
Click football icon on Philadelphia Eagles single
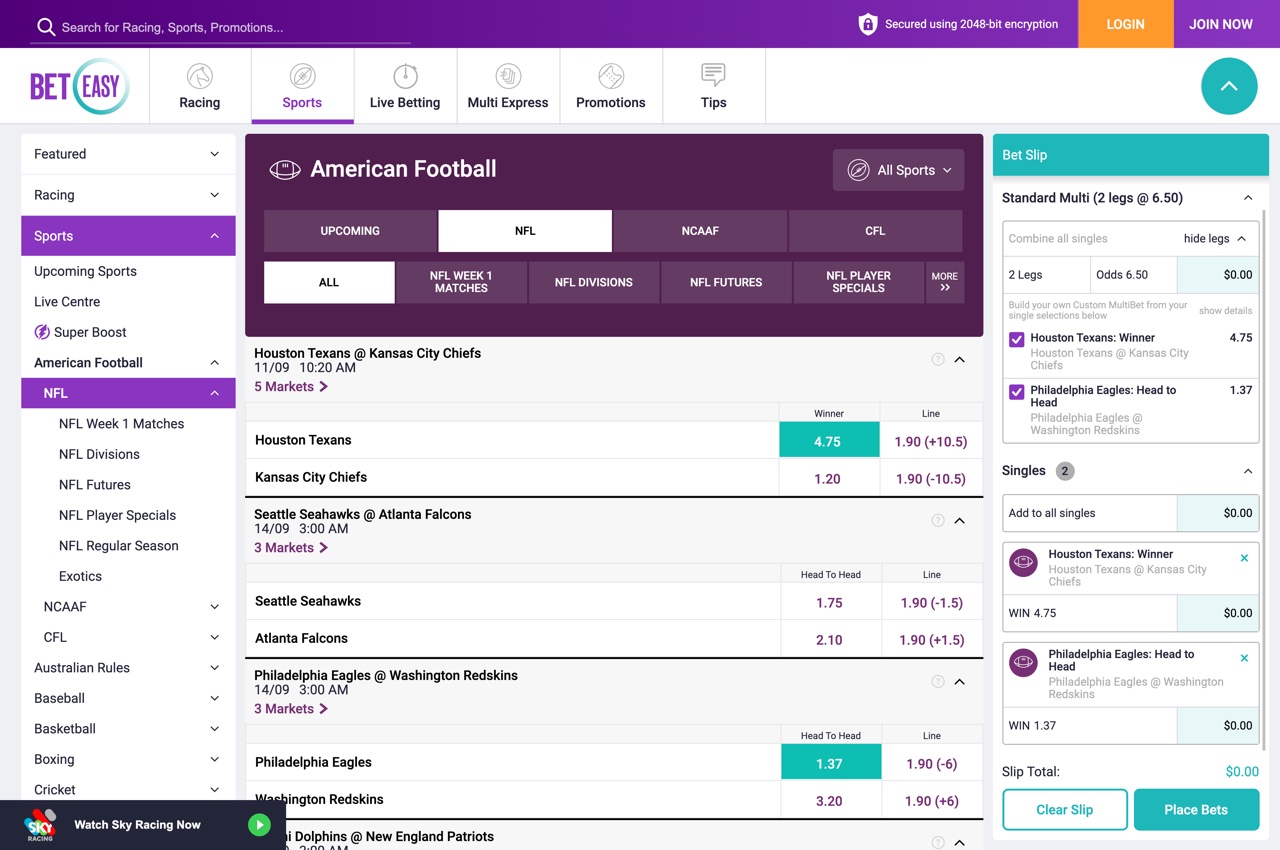[1024, 662]
